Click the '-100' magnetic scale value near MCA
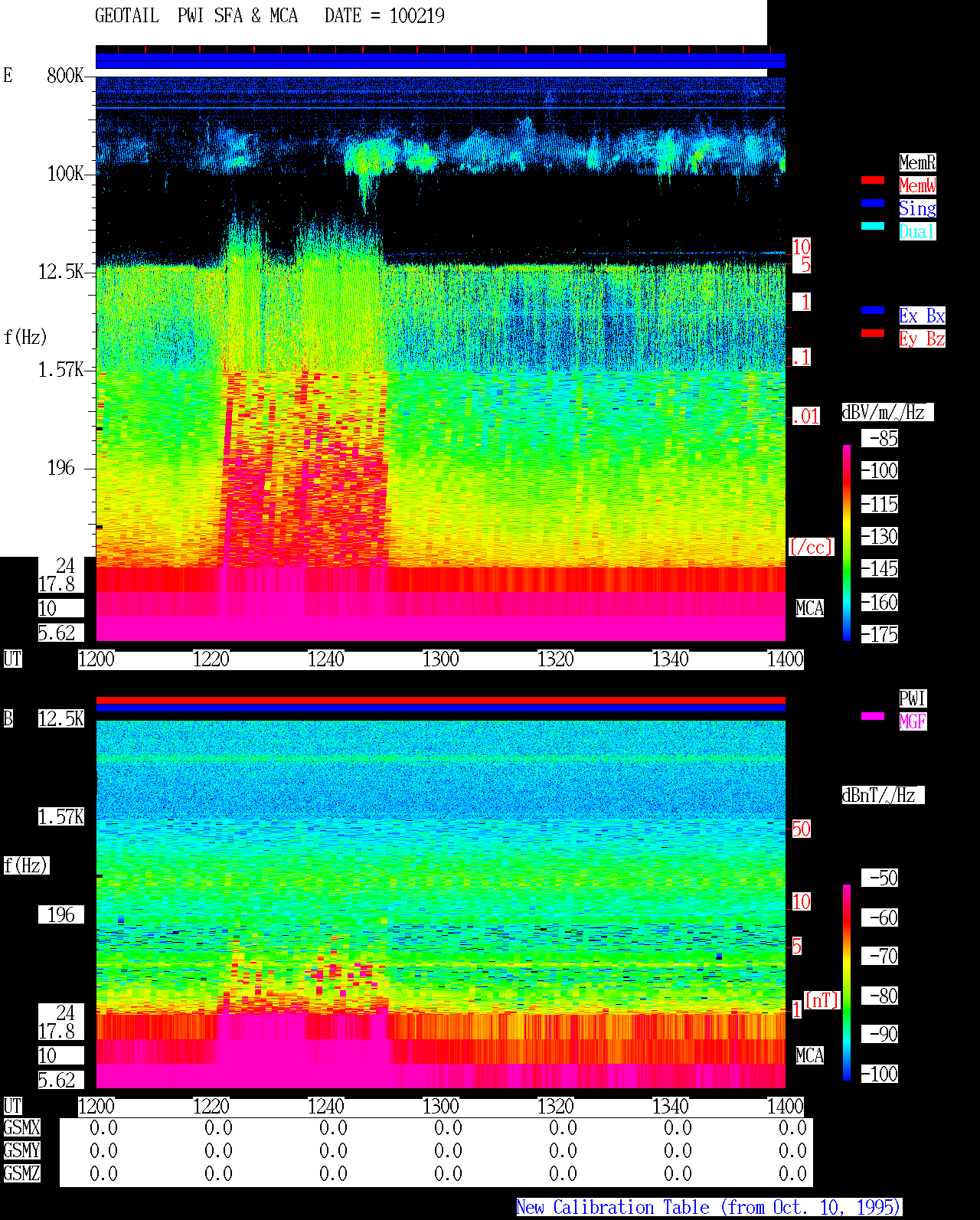 click(880, 1074)
